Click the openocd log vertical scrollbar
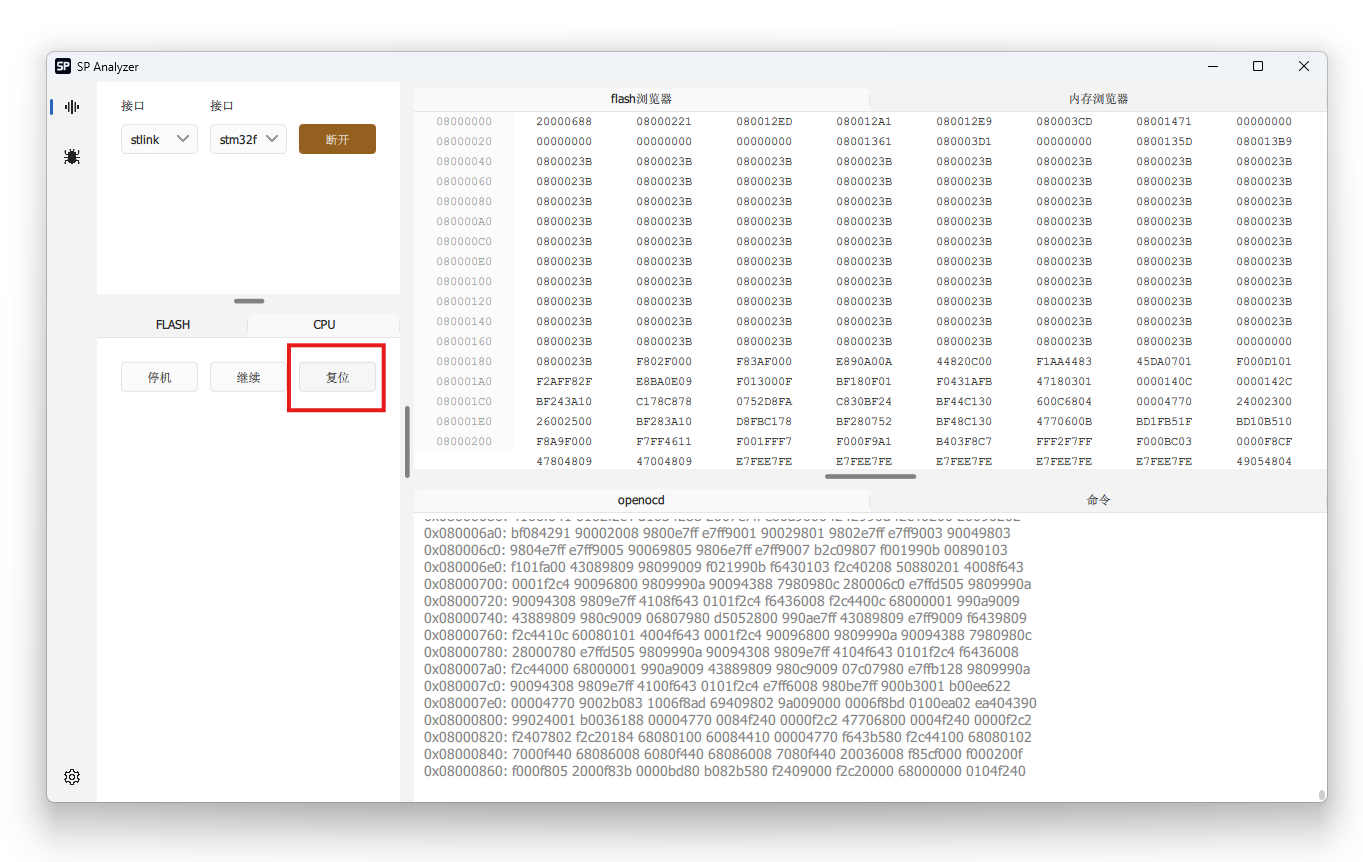Image resolution: width=1363 pixels, height=862 pixels. click(x=1322, y=795)
